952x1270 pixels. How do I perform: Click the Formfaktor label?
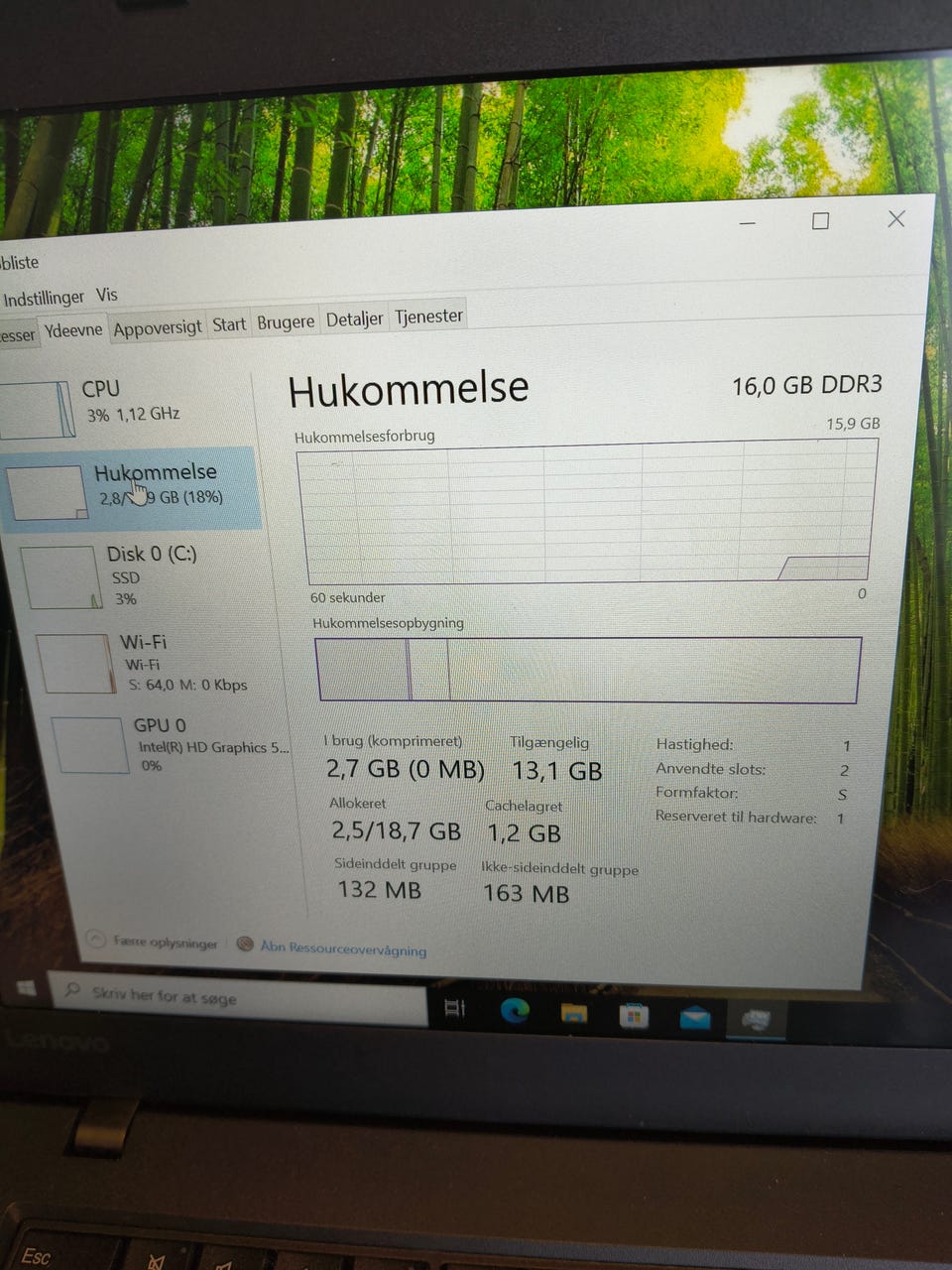pos(696,793)
